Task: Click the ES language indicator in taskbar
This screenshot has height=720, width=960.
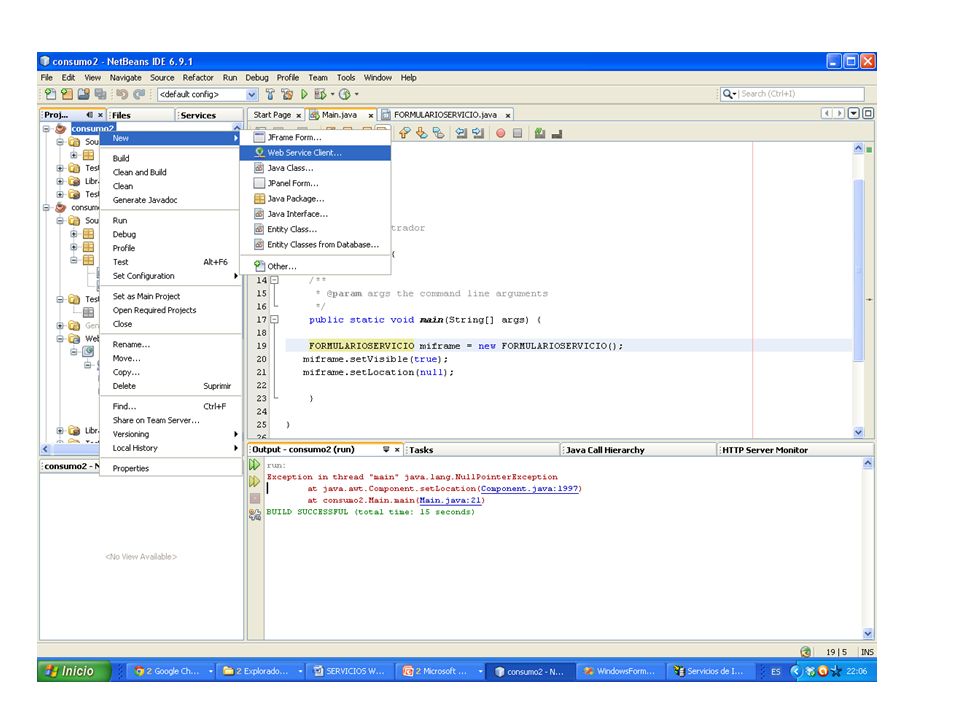Action: click(776, 672)
